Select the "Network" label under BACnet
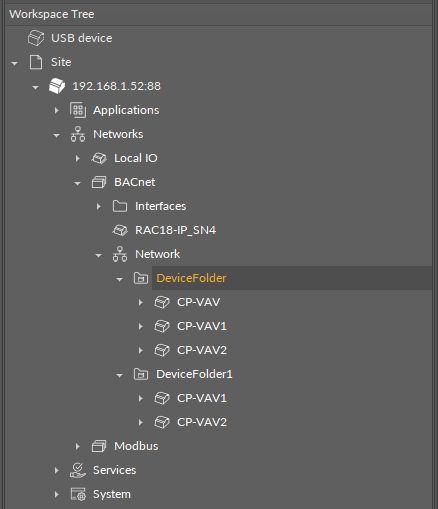The width and height of the screenshot is (438, 509). pos(157,254)
